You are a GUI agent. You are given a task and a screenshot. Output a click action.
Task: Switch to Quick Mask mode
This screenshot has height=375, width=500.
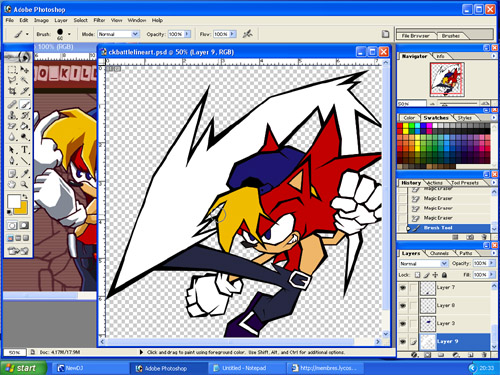coord(24,226)
